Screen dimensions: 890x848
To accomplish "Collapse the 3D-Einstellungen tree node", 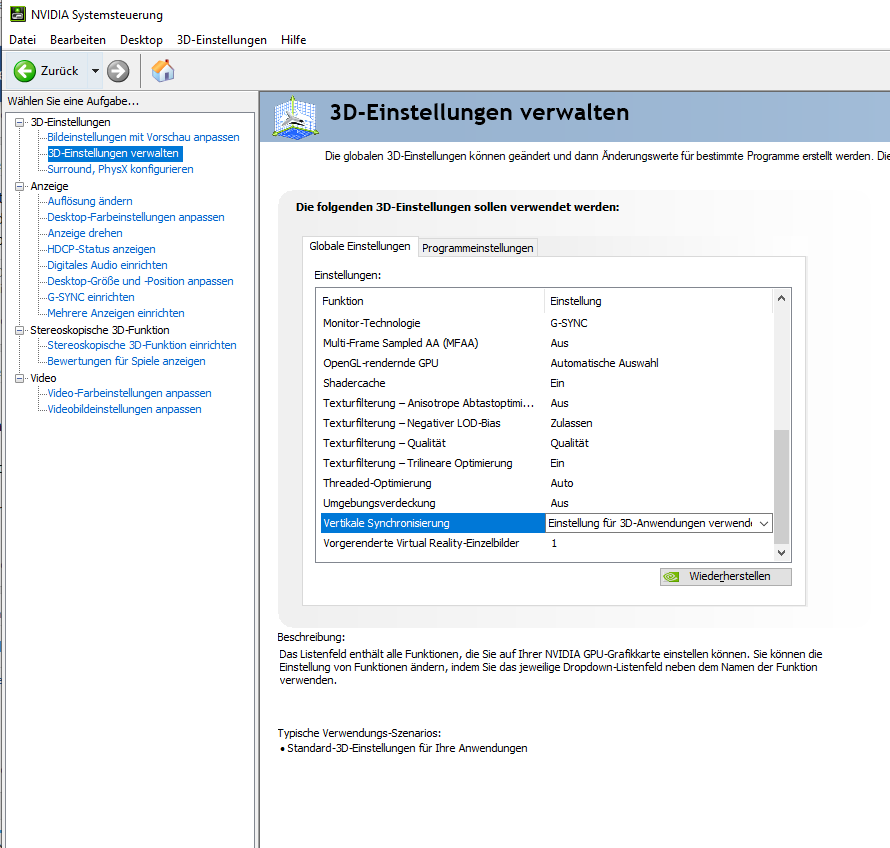I will pyautogui.click(x=20, y=122).
